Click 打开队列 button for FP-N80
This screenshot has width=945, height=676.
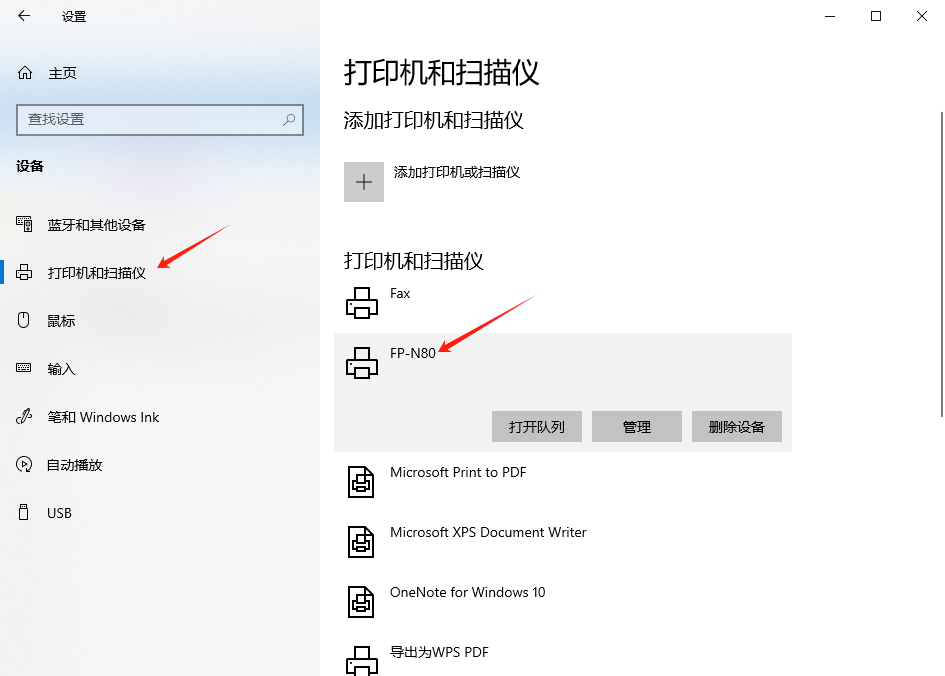coord(536,427)
